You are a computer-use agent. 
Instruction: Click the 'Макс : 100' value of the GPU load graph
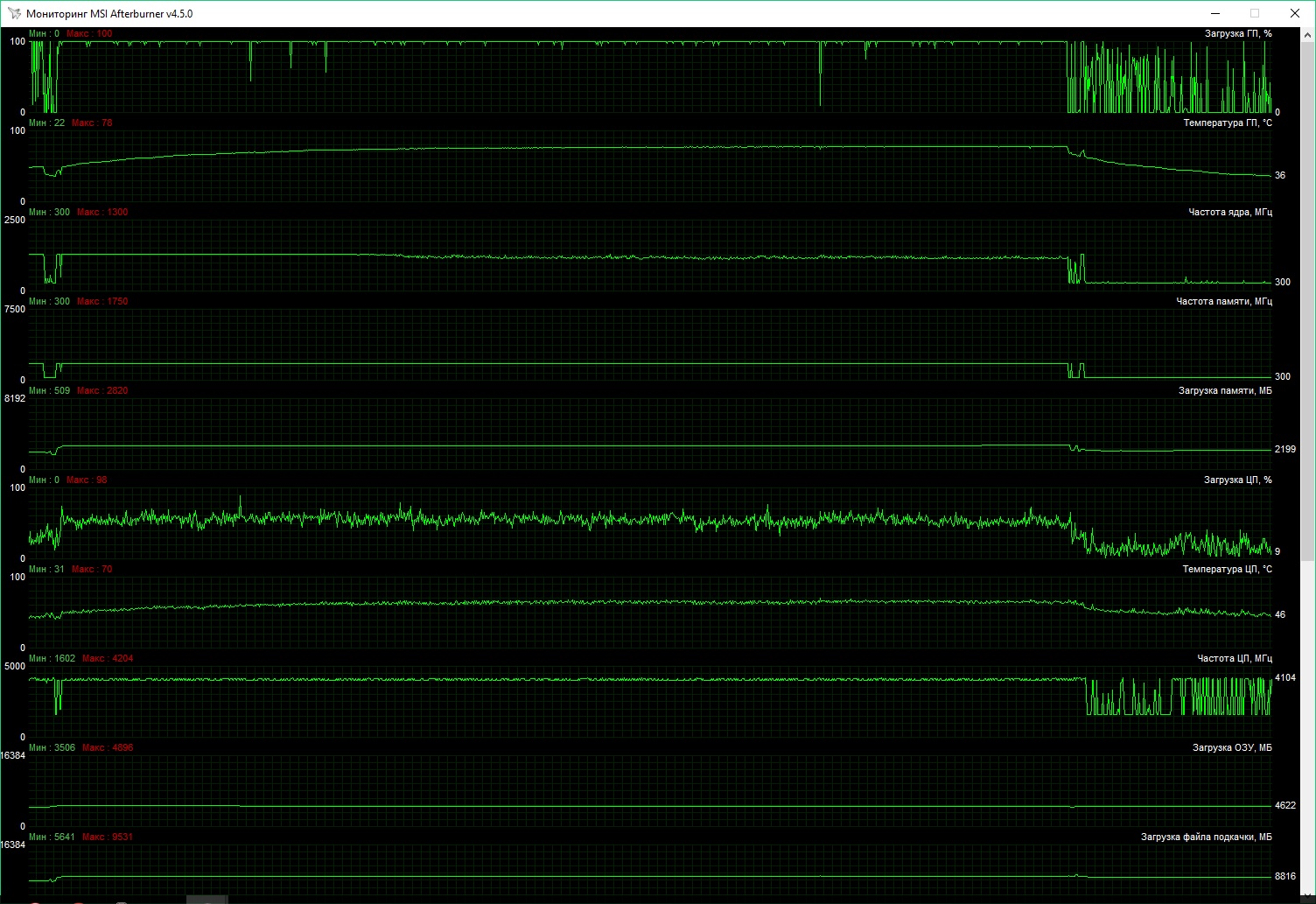89,33
